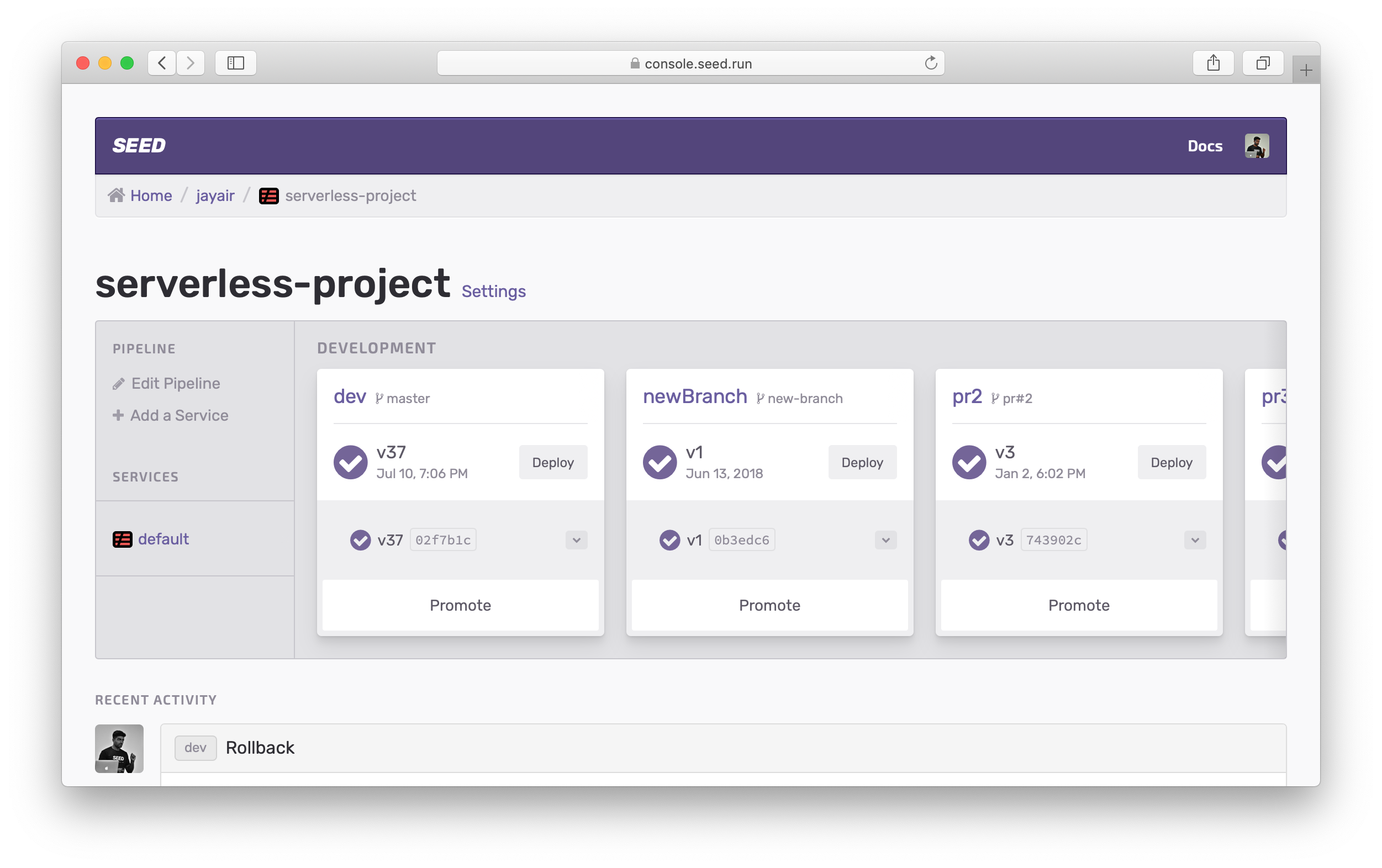
Task: Expand the v1 build dropdown in newBranch
Action: tap(885, 540)
